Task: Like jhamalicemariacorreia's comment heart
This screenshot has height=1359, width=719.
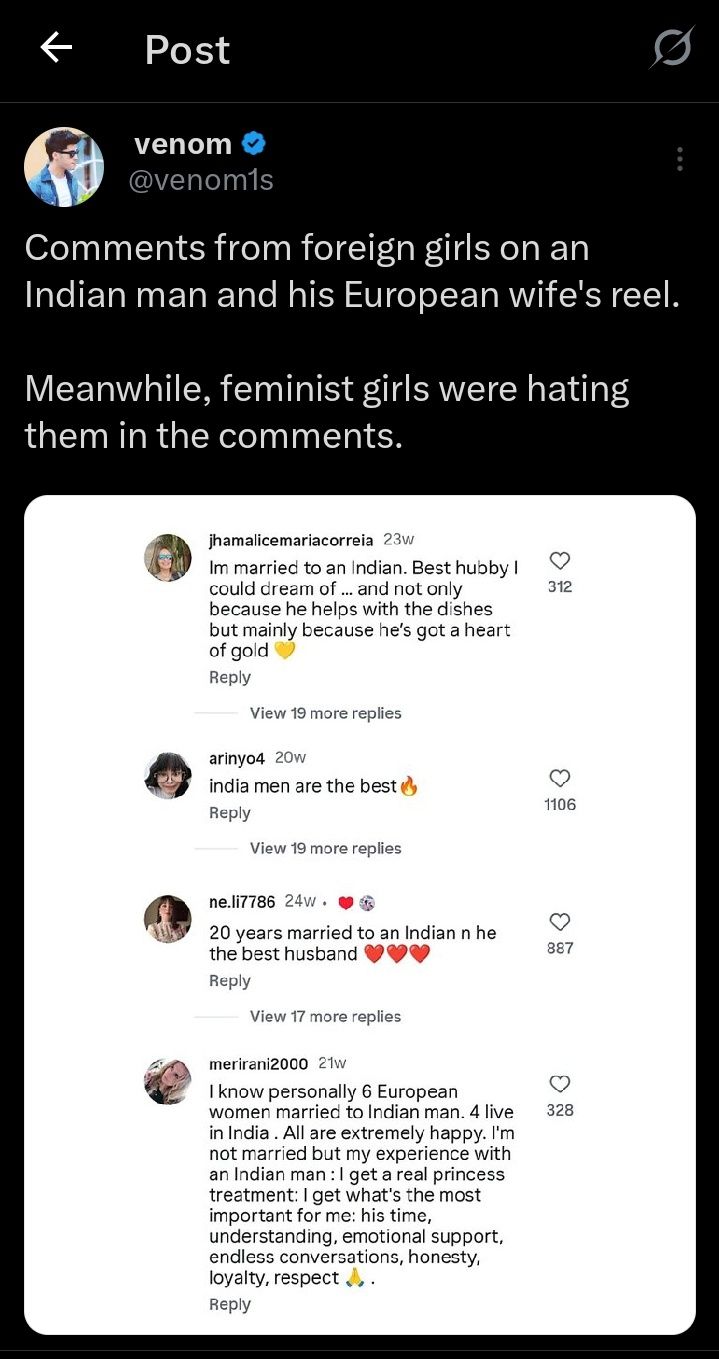Action: coord(560,560)
